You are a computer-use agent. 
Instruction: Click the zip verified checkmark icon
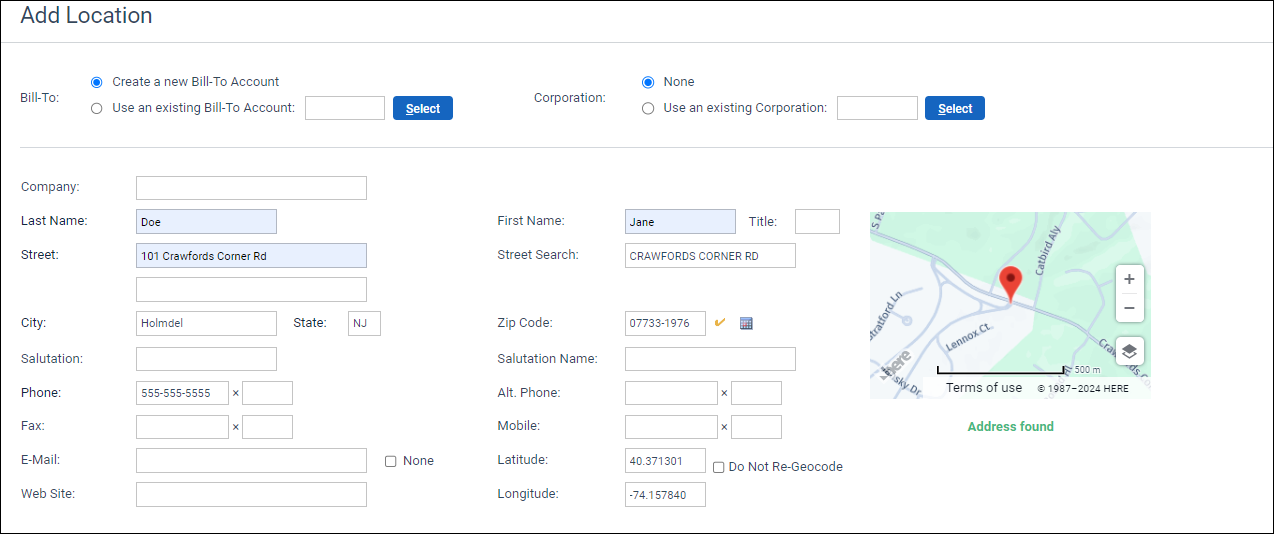point(720,323)
